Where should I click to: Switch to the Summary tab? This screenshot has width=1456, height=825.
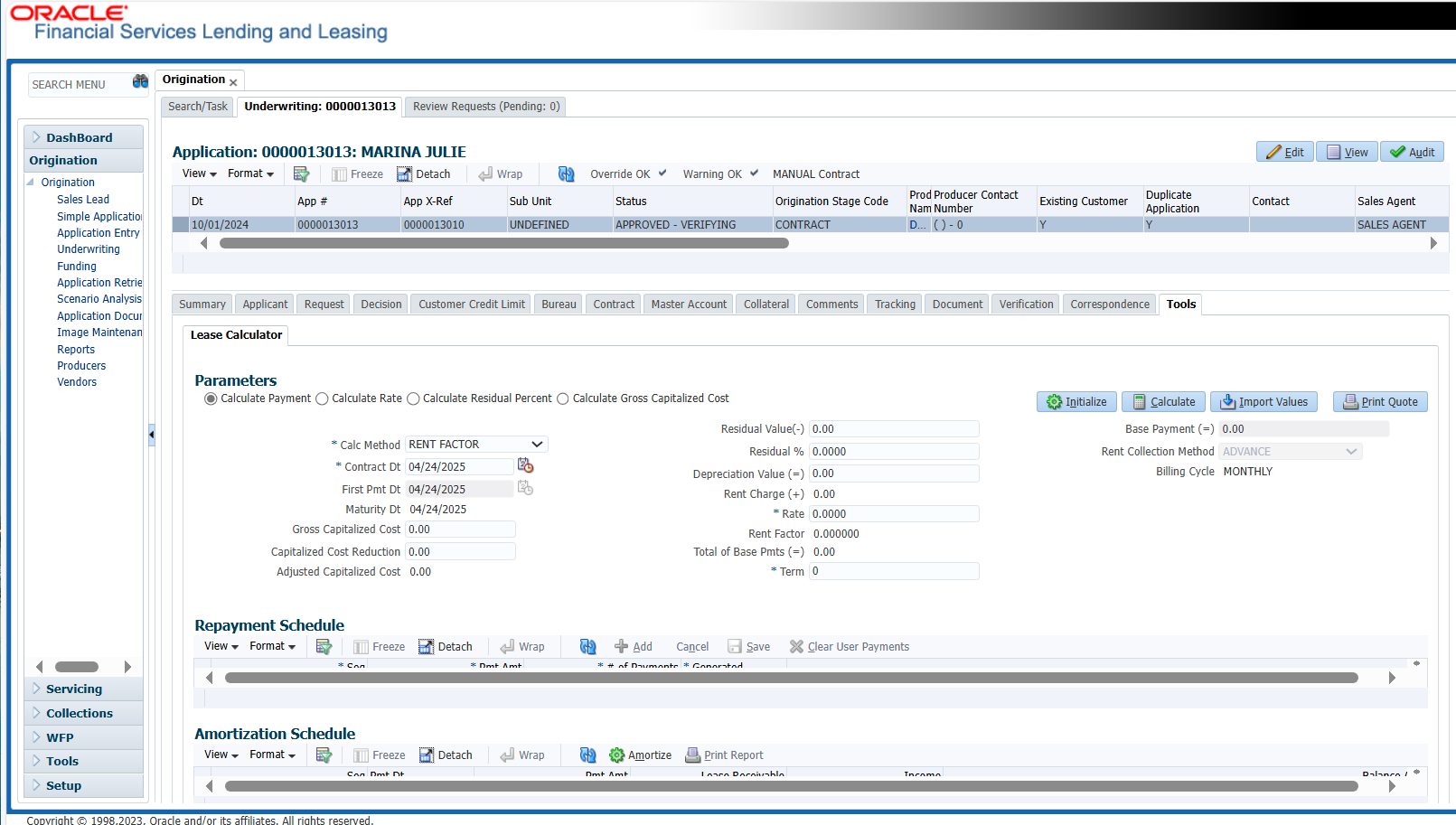(x=202, y=305)
